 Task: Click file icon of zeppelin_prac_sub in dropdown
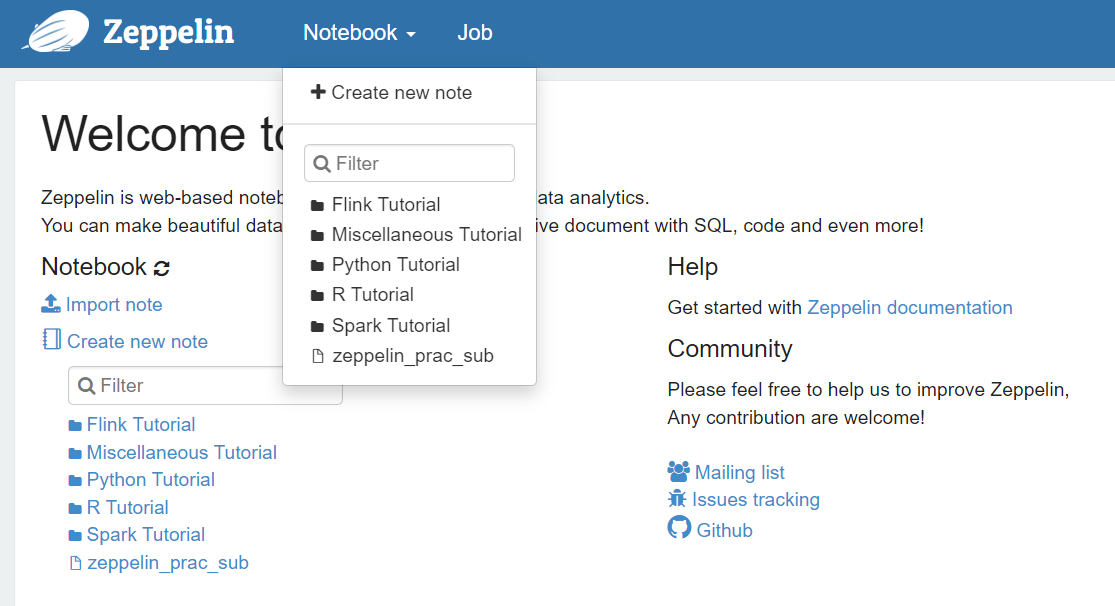tap(318, 356)
